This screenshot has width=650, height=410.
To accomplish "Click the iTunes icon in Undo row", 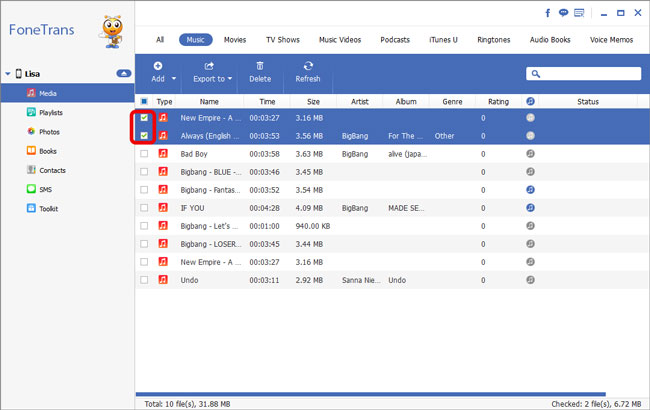I will point(530,279).
